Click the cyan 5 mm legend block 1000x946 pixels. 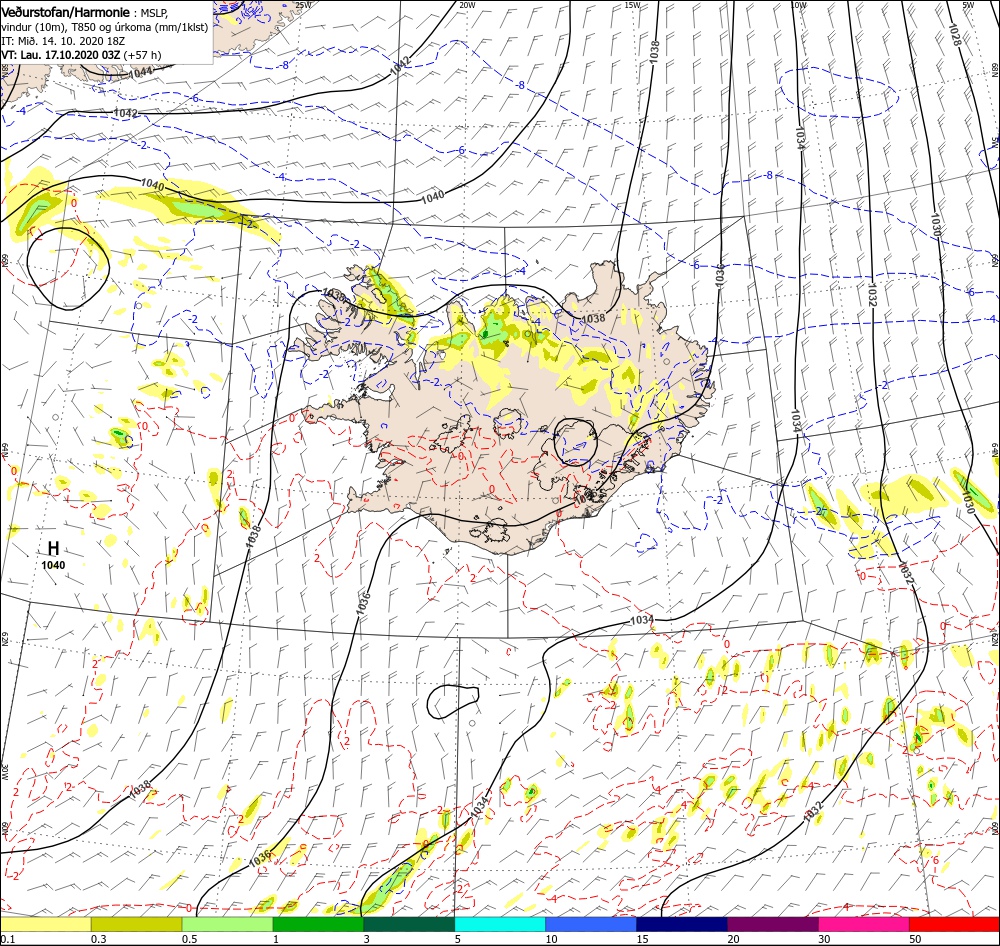tap(500, 924)
